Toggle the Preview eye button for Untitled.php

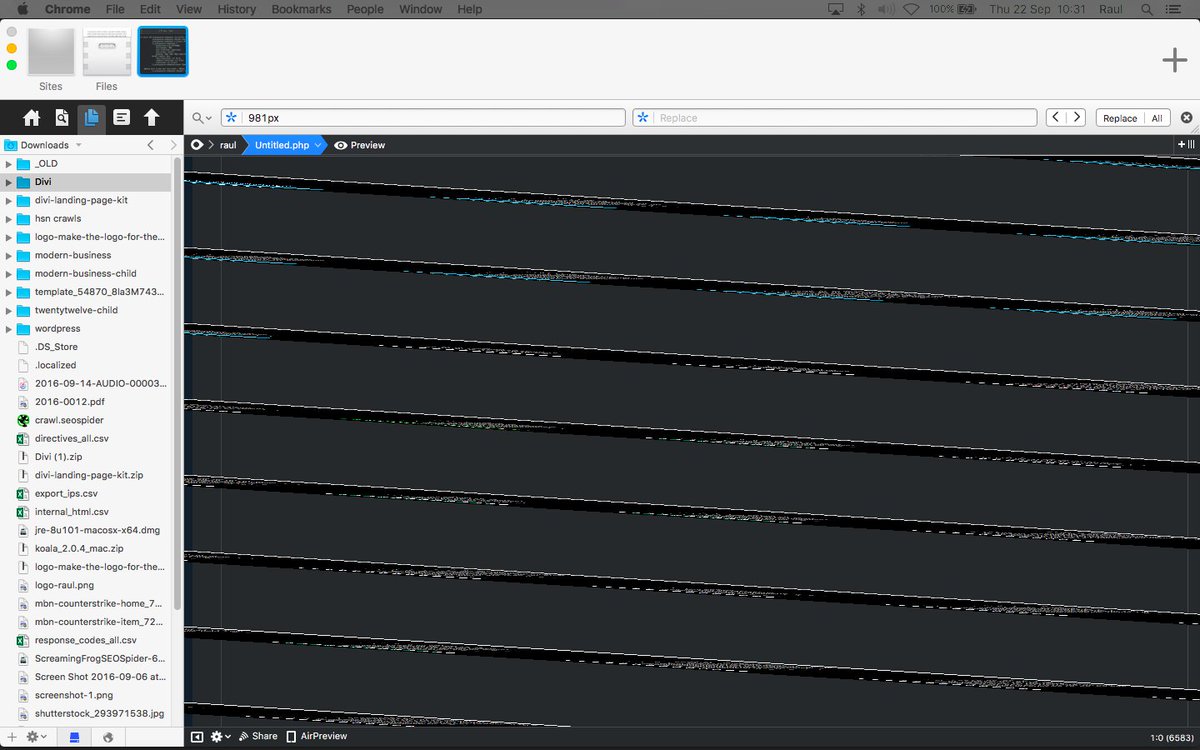pos(340,145)
